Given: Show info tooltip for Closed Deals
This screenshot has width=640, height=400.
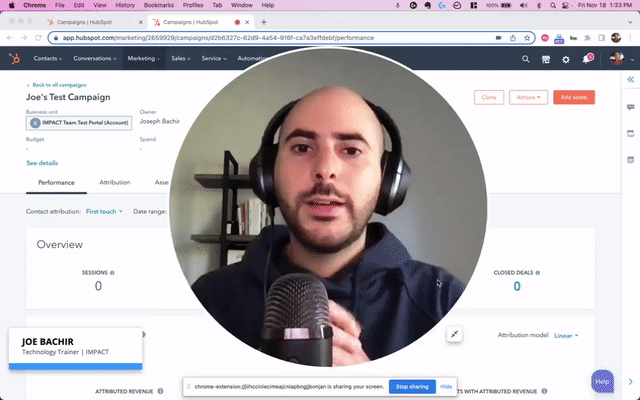Looking at the screenshot, I should pos(538,273).
